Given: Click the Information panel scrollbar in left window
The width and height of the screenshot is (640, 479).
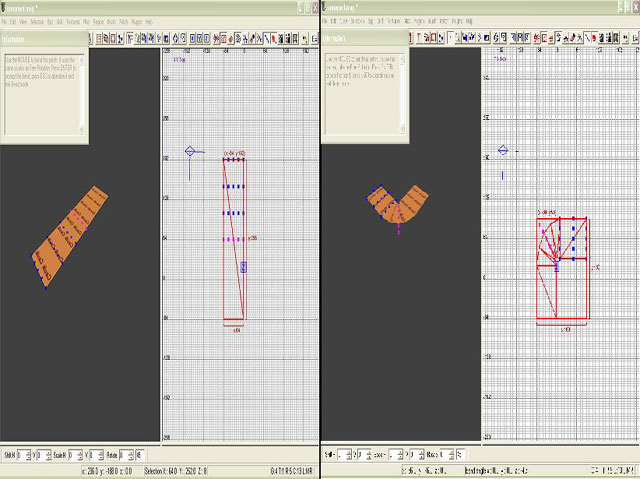Looking at the screenshot, I should (x=81, y=95).
